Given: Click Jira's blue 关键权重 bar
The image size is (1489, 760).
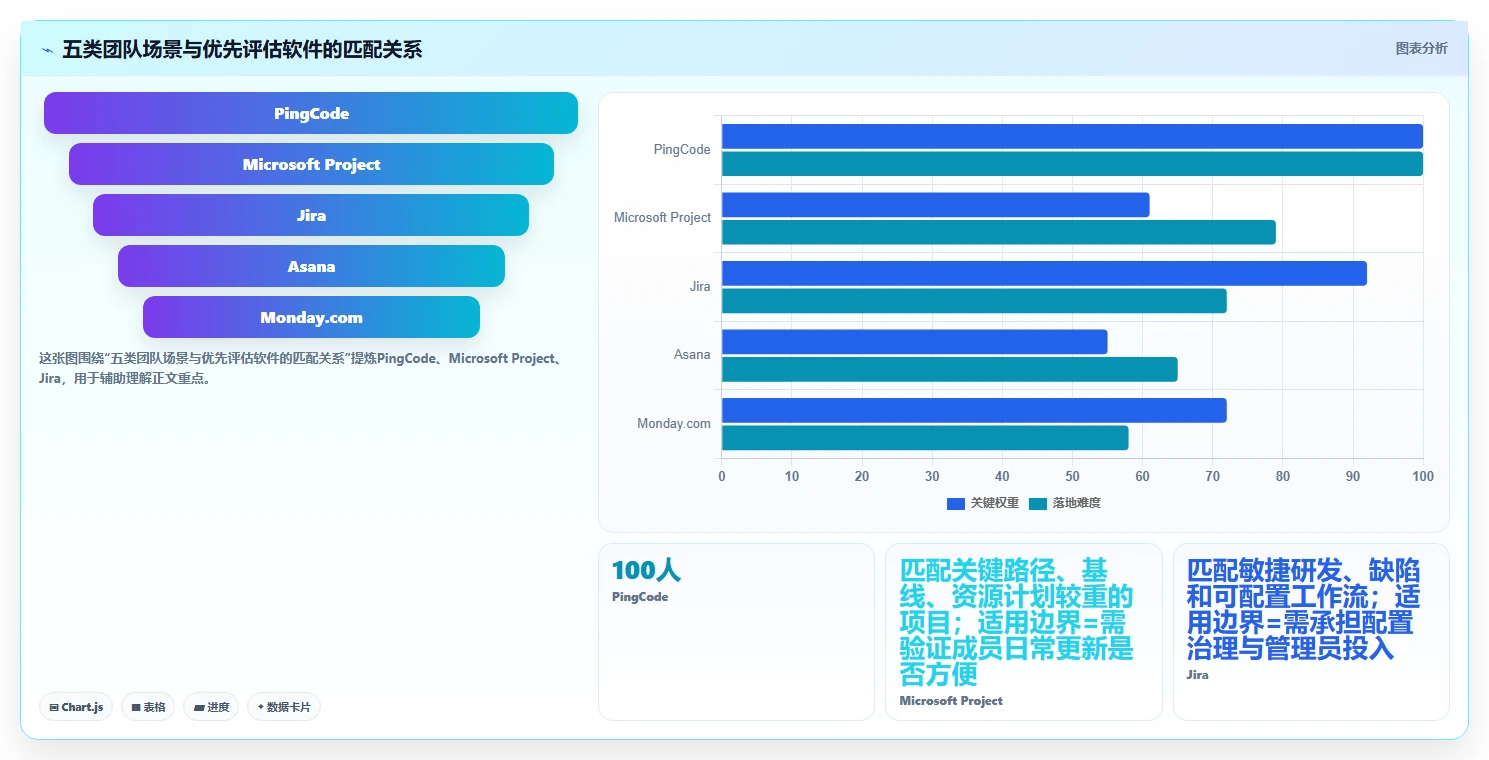Looking at the screenshot, I should (x=1044, y=273).
